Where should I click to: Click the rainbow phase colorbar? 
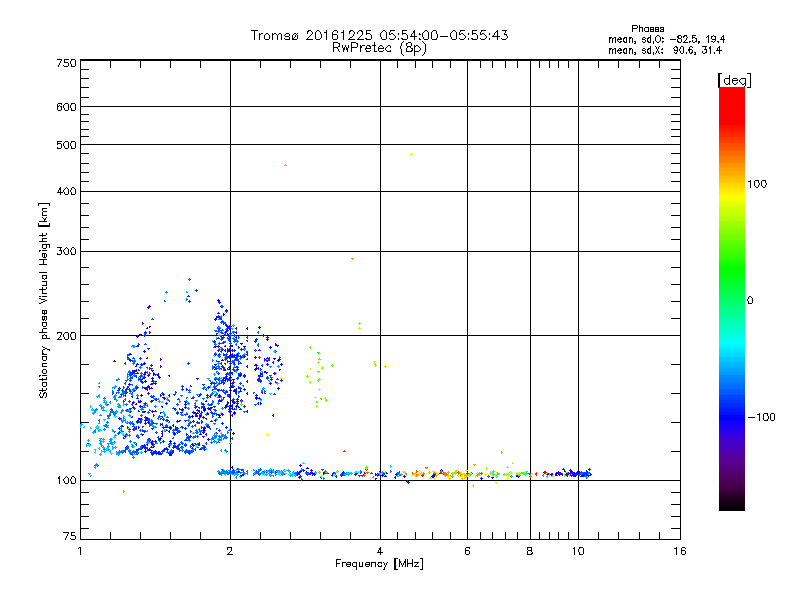tap(732, 298)
